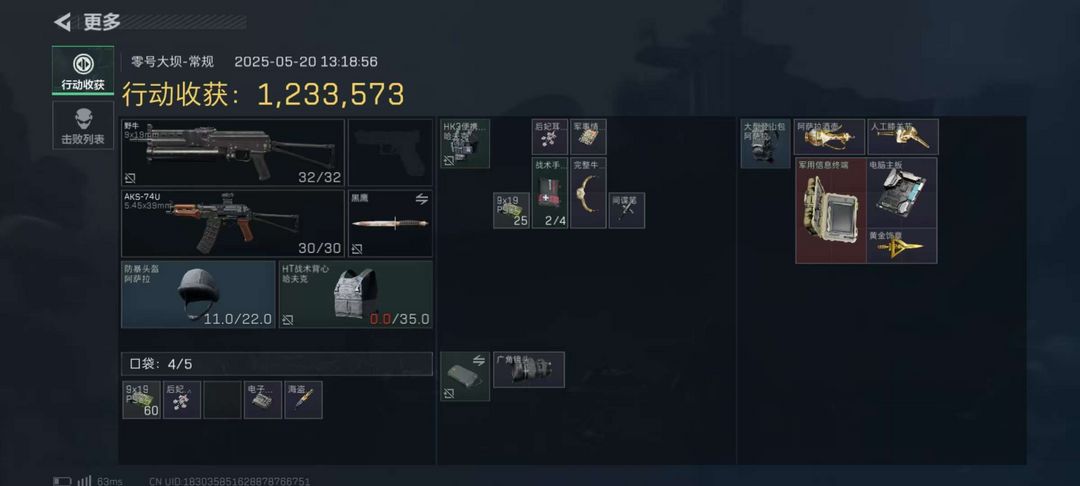This screenshot has width=1080, height=486.
Task: Select the 防暴头盔 helmet item
Action: coord(198,294)
